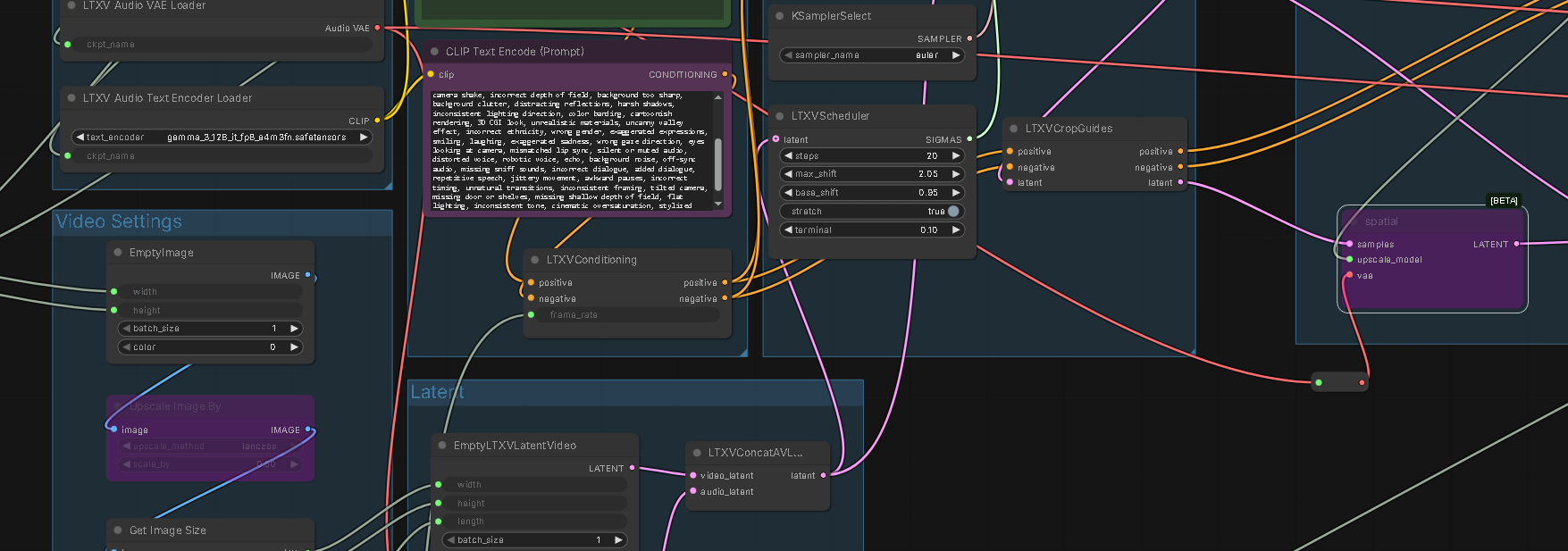The image size is (1568, 551).
Task: Click the clip input socket on CLIP Text Encode
Action: click(431, 74)
